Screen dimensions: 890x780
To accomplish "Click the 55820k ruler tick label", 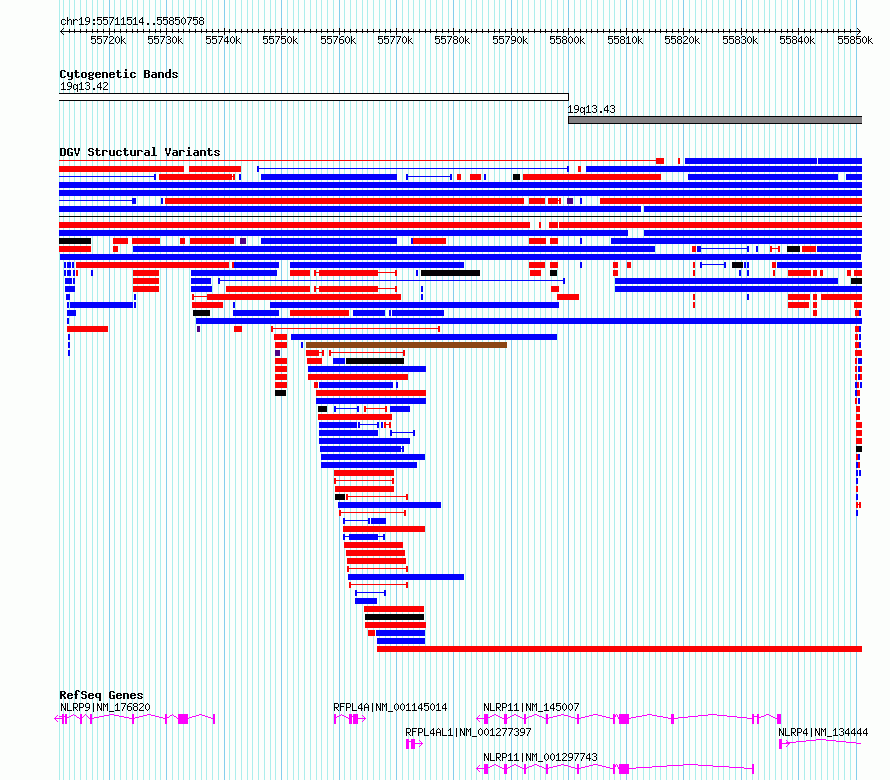I will (682, 40).
